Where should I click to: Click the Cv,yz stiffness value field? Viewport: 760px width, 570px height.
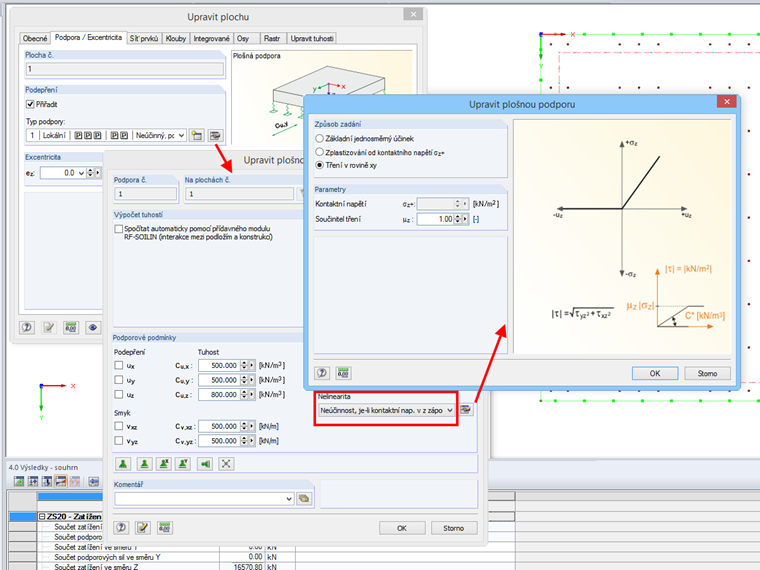[219, 441]
